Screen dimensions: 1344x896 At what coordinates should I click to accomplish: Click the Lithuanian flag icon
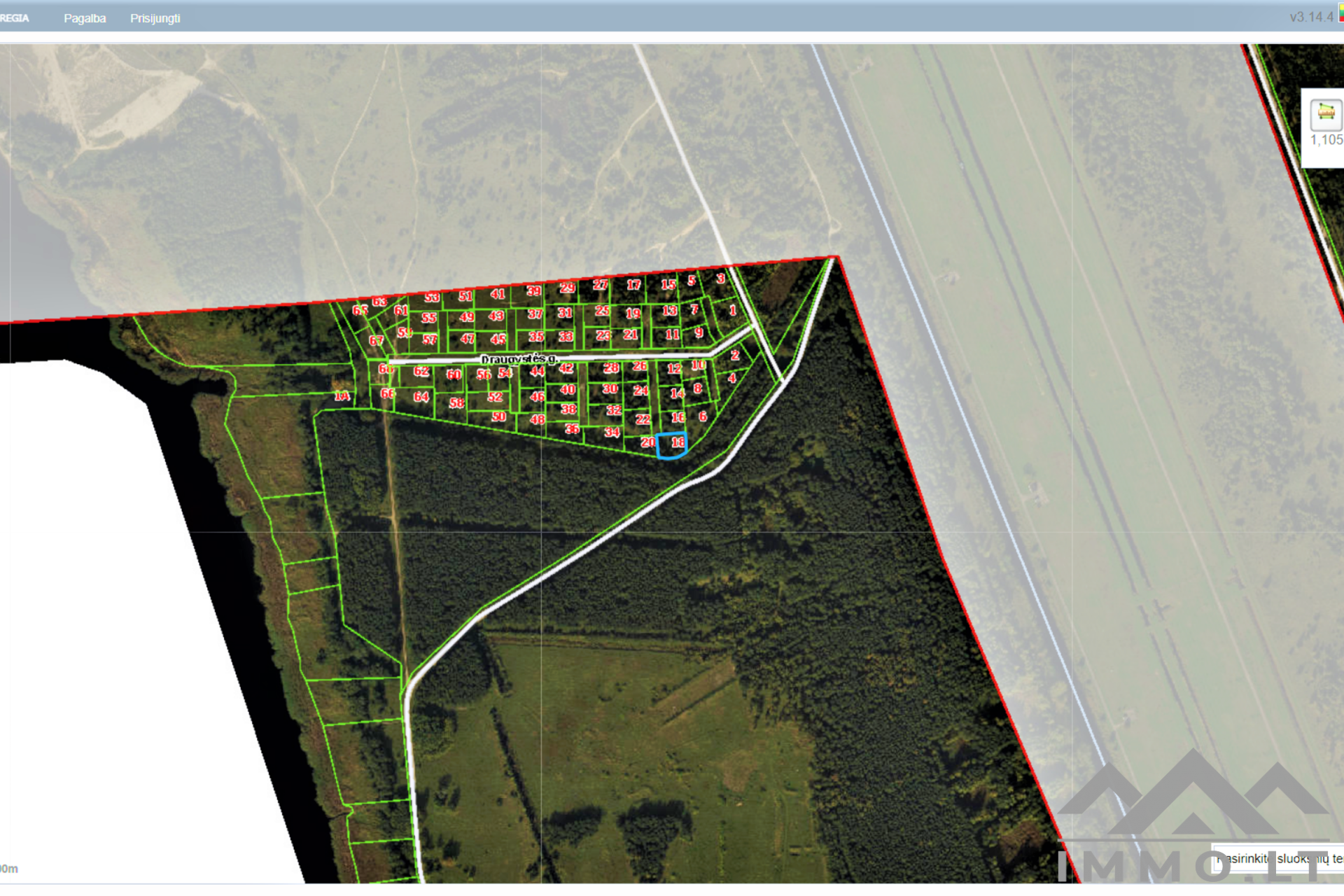click(x=1340, y=13)
